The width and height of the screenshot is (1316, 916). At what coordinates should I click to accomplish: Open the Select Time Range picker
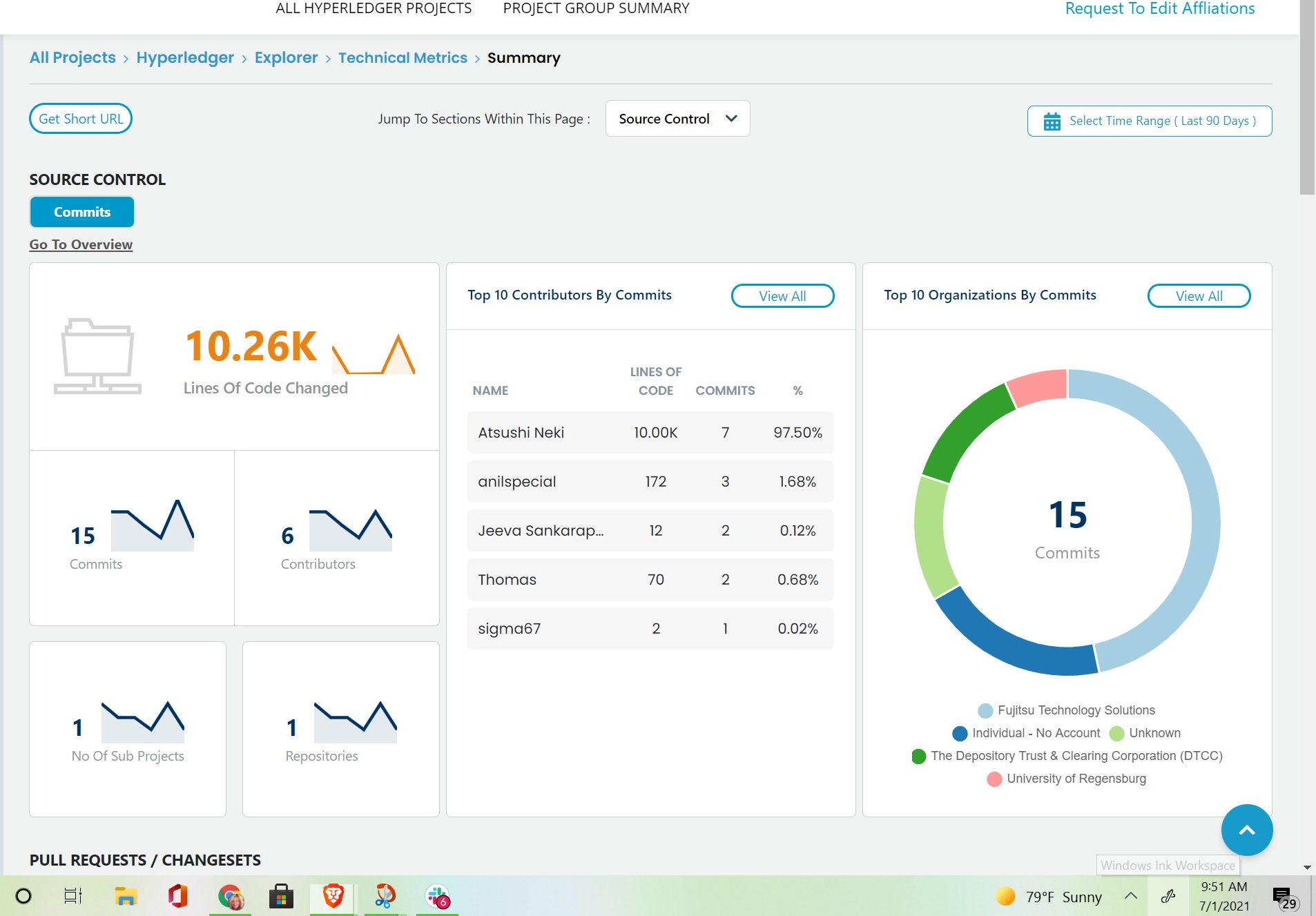pos(1150,121)
